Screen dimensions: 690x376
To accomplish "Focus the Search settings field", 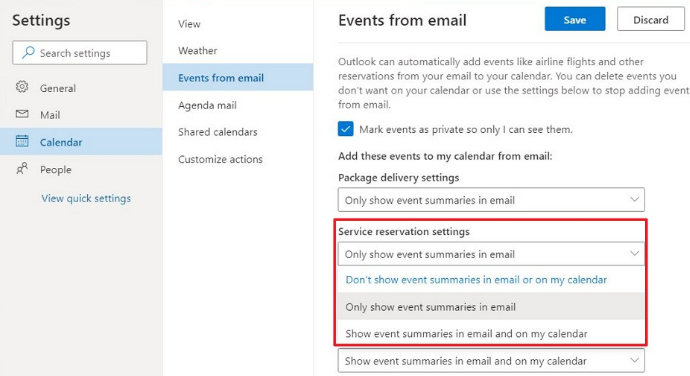I will coord(80,53).
